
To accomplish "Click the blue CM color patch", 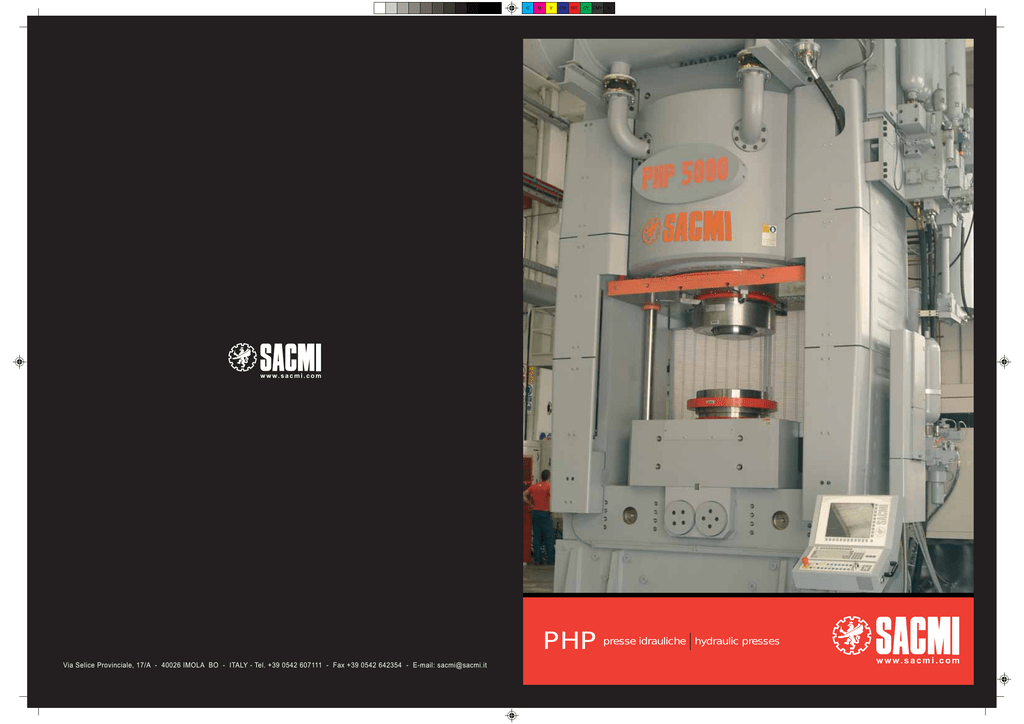I will (563, 8).
